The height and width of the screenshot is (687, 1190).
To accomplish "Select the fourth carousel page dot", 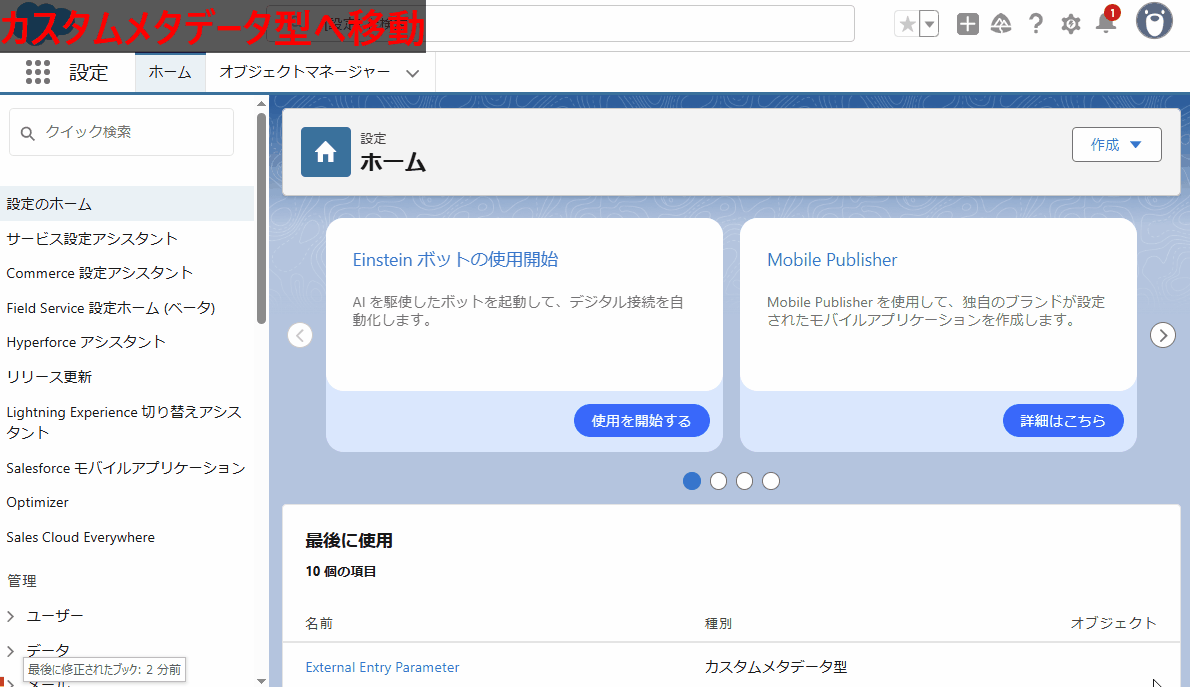I will (x=771, y=481).
